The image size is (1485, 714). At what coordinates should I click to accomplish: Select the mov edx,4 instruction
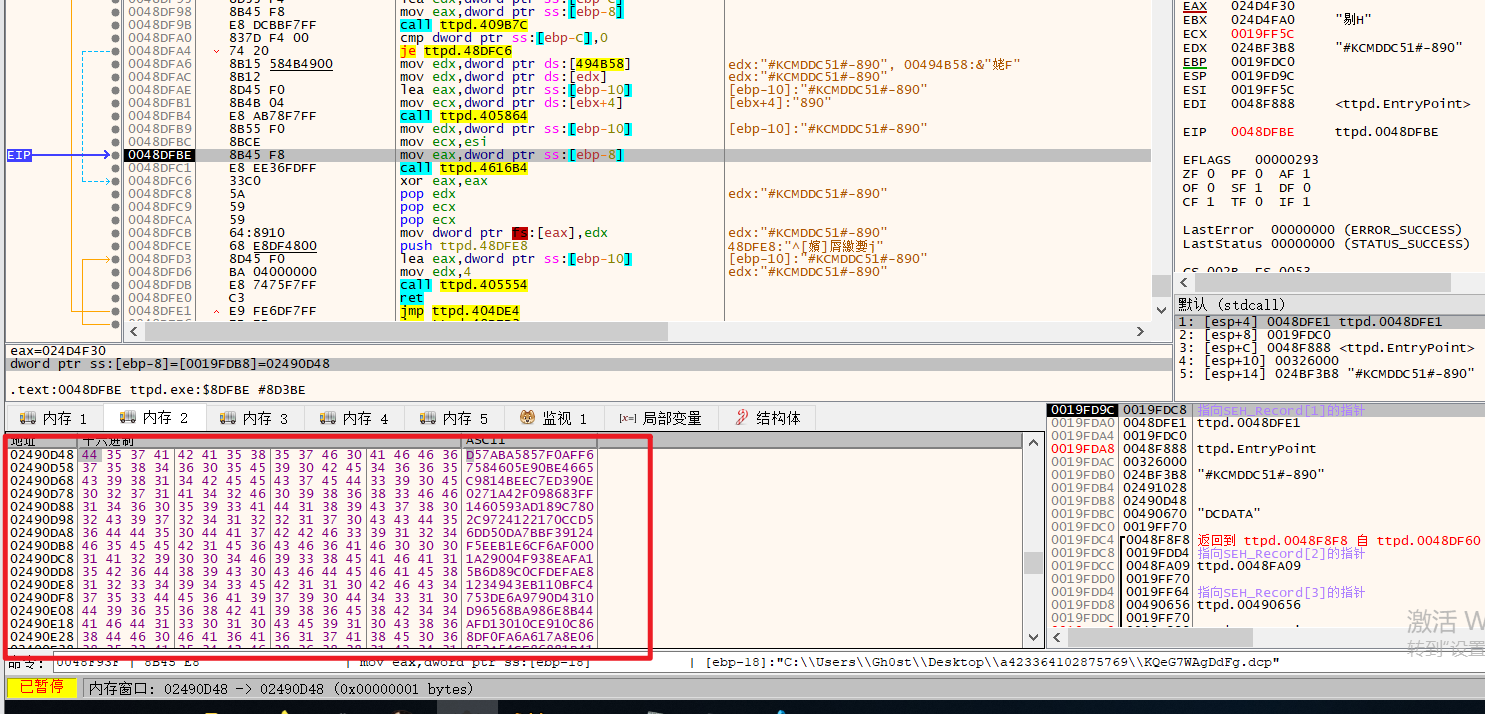pyautogui.click(x=435, y=272)
